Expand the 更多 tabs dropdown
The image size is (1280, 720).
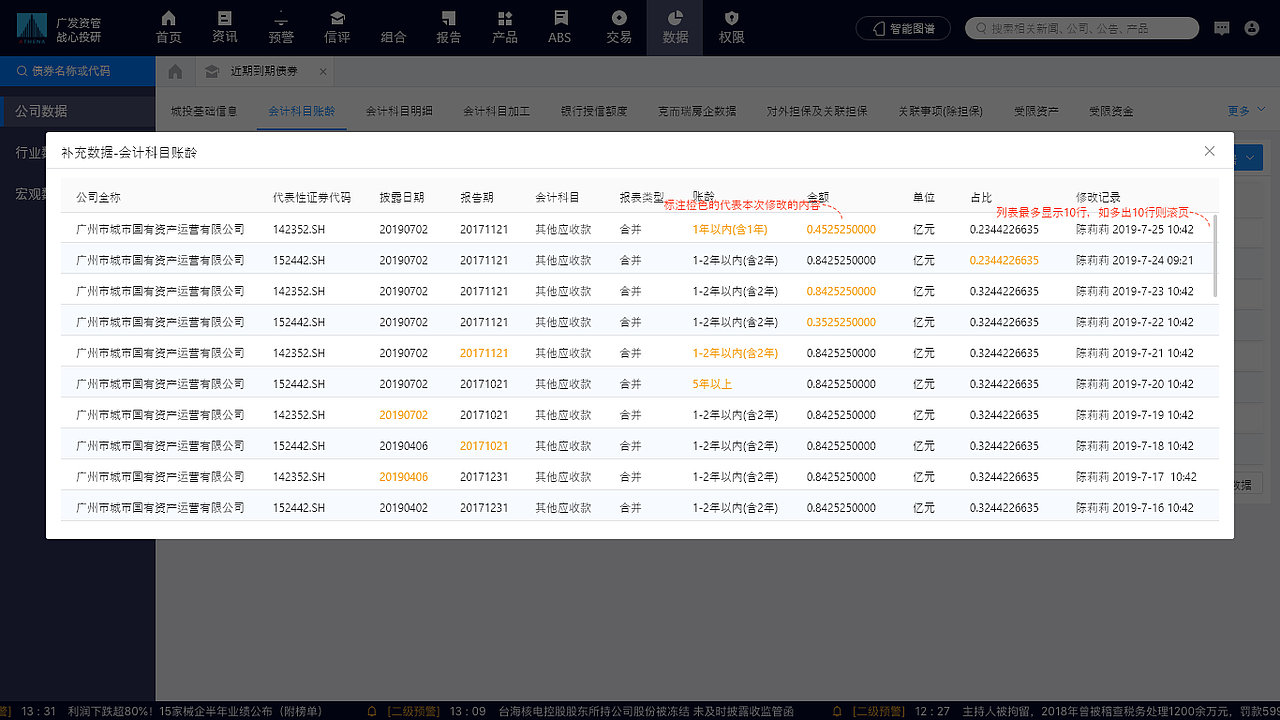click(1246, 111)
